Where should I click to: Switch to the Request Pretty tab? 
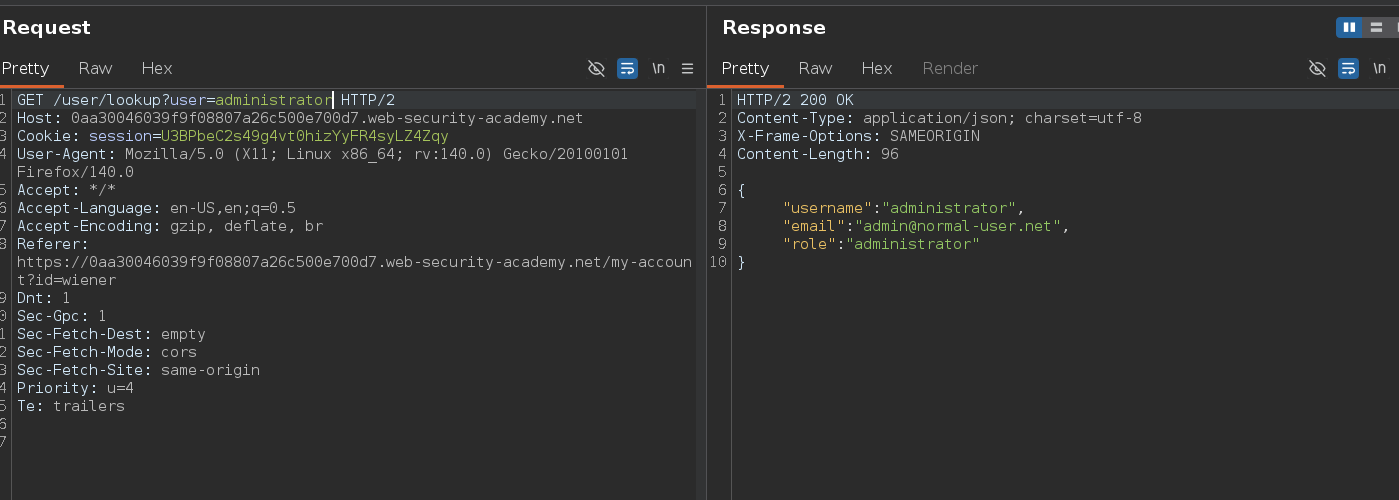coord(25,68)
